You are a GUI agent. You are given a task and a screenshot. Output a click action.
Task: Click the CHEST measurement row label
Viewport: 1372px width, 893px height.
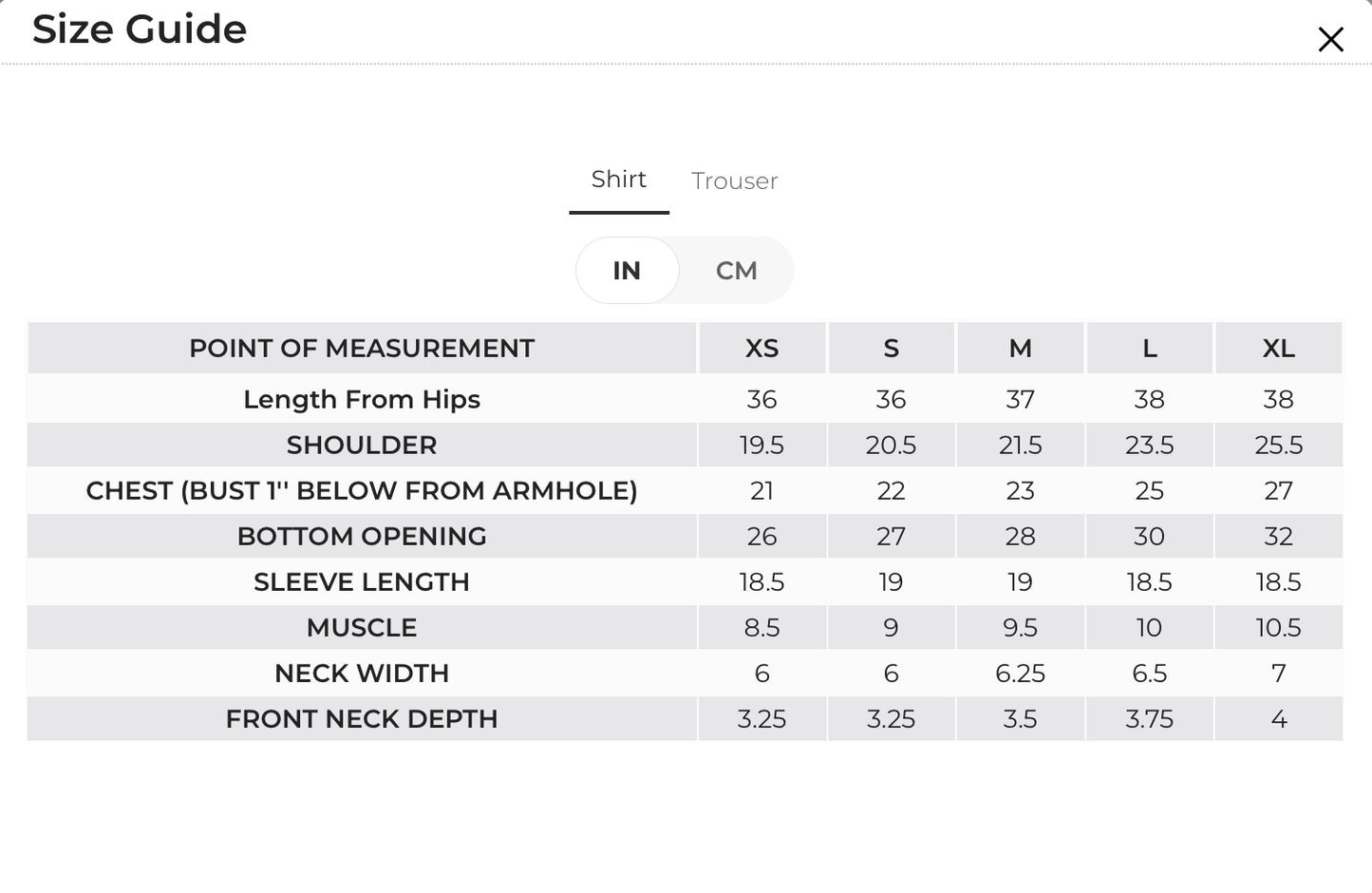tap(362, 490)
